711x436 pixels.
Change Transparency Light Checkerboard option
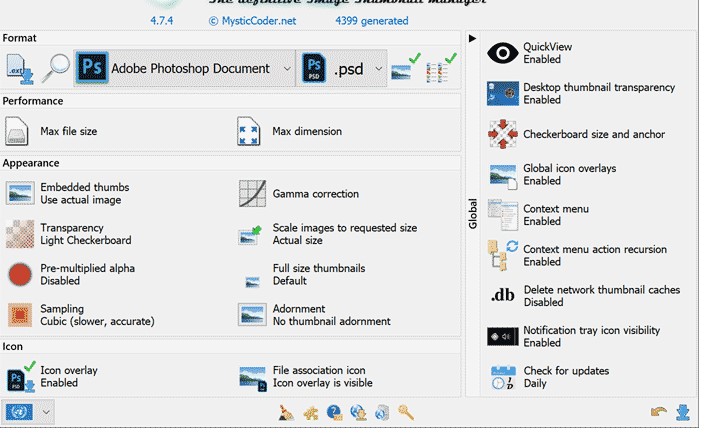pos(86,240)
